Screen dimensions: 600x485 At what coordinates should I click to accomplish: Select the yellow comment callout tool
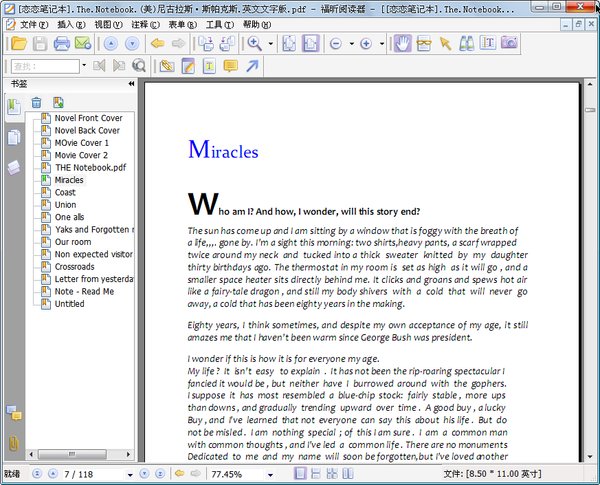point(230,66)
